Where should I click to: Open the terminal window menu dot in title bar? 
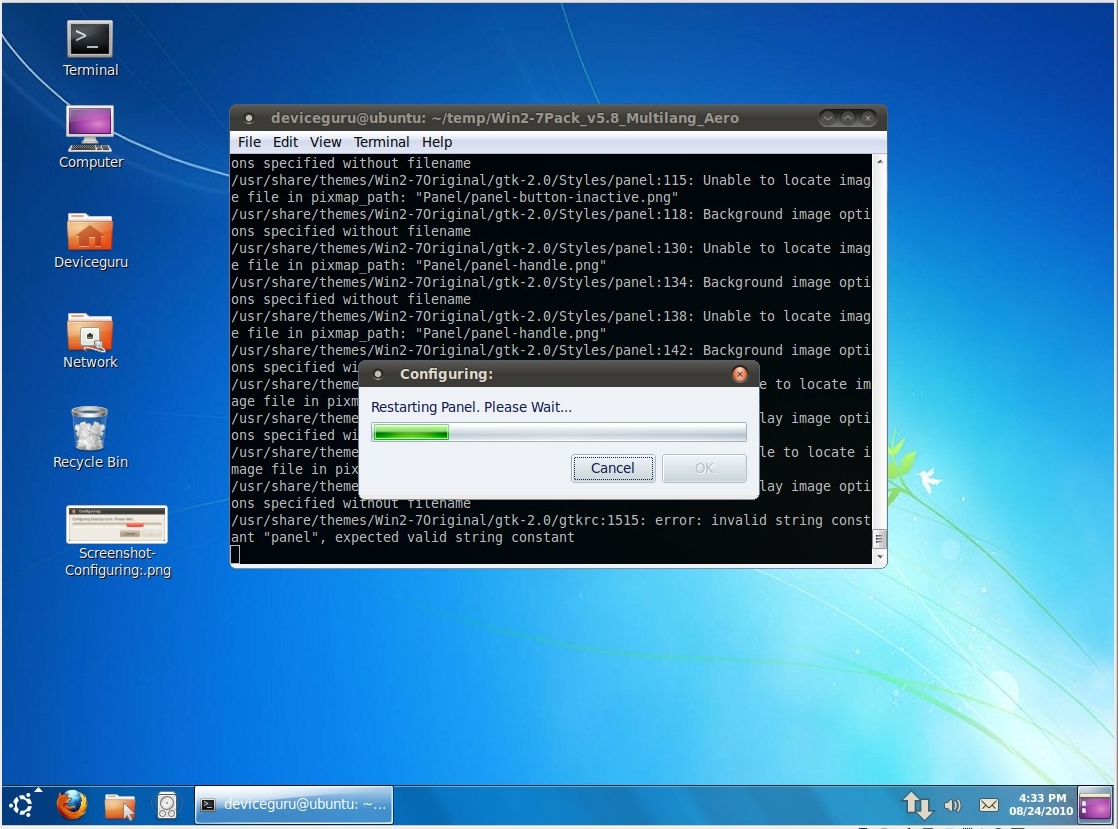pos(249,118)
